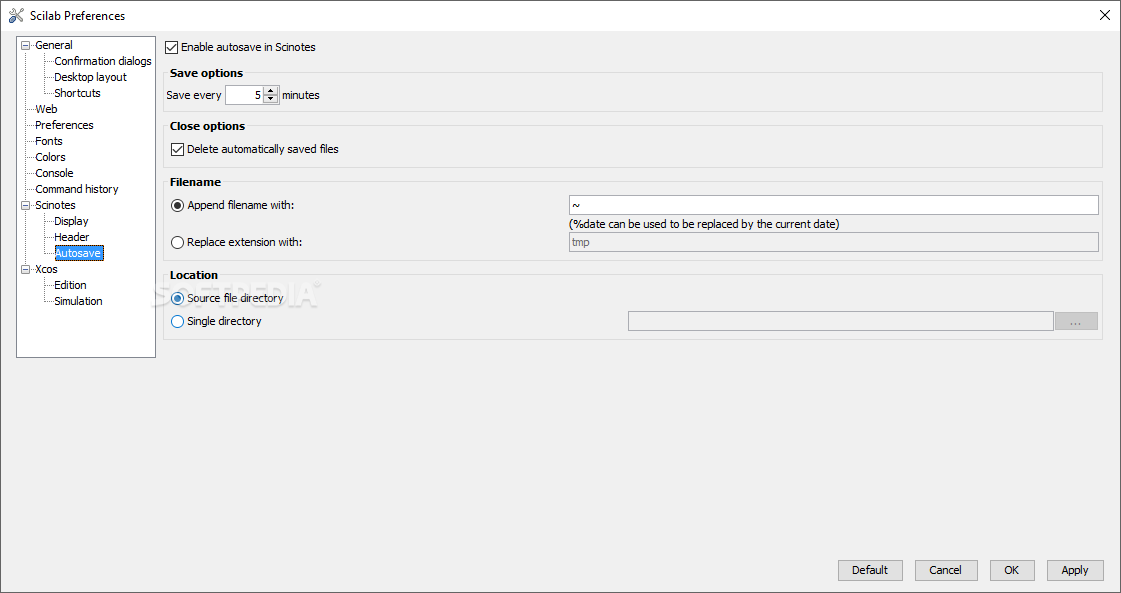
Task: Open Xcos Simulation settings
Action: tap(78, 301)
